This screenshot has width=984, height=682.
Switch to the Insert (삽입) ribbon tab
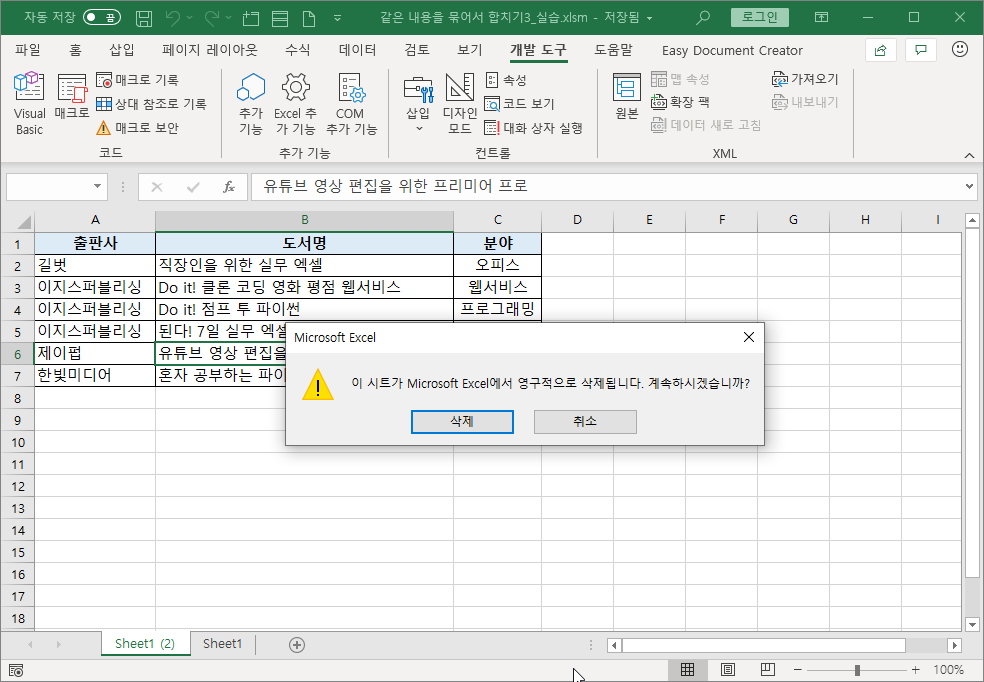[121, 50]
